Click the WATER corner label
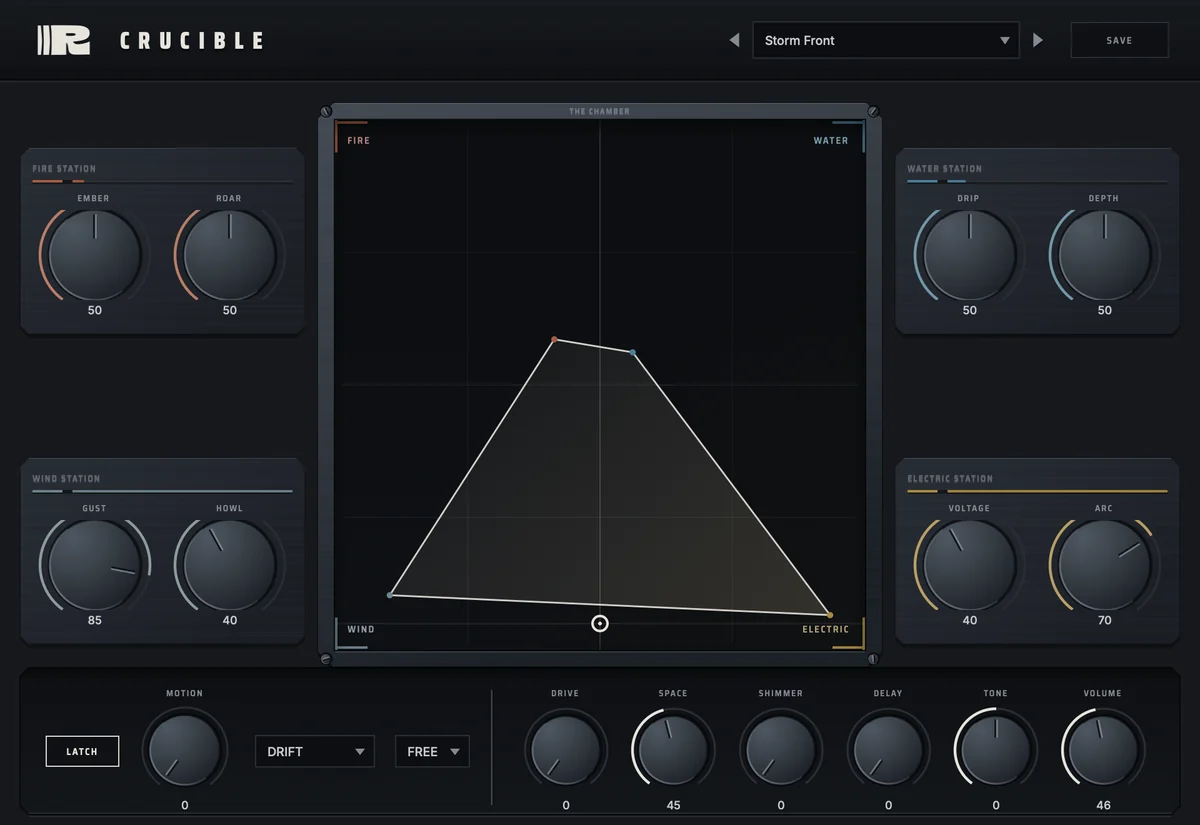 [831, 141]
